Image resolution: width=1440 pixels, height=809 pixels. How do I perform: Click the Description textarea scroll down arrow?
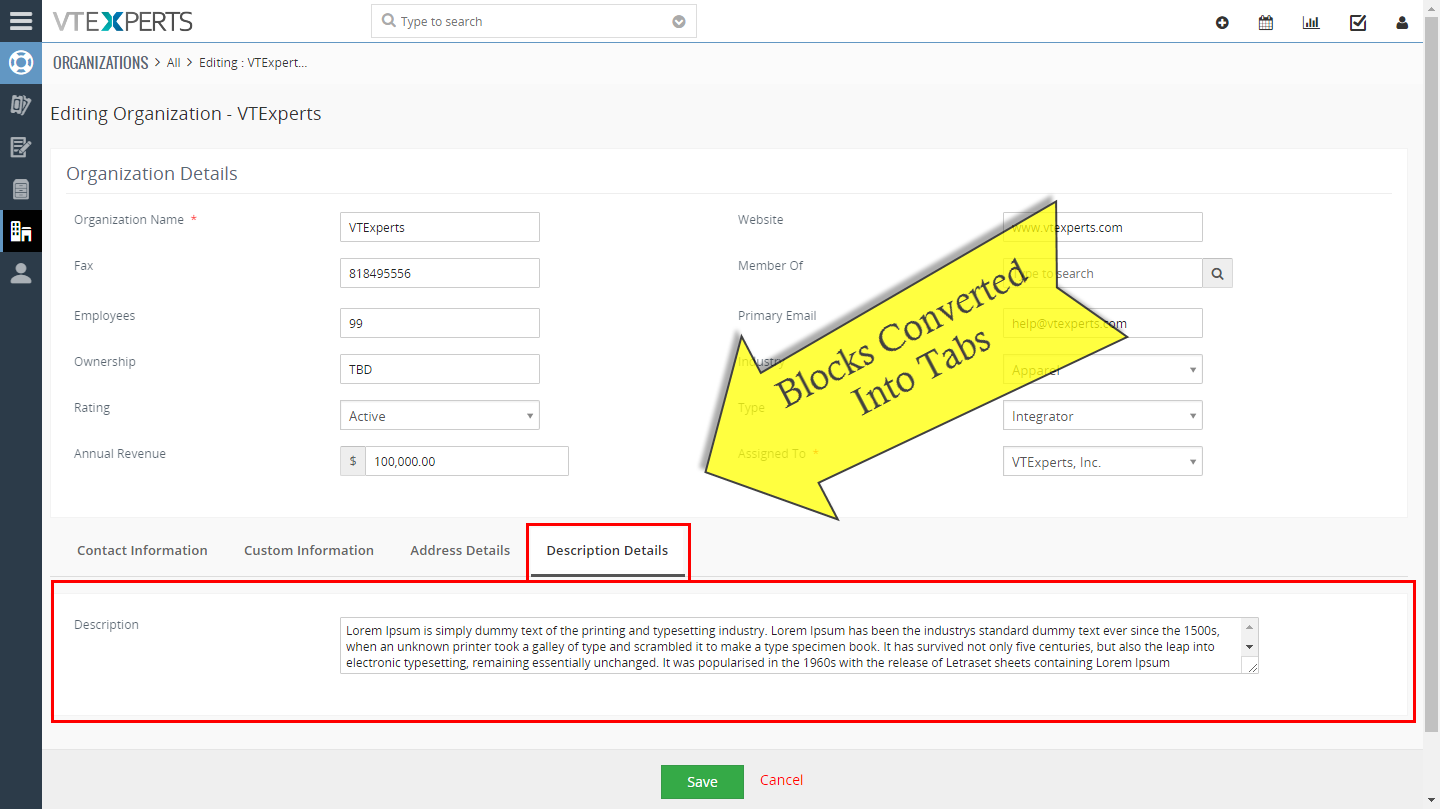[1250, 647]
